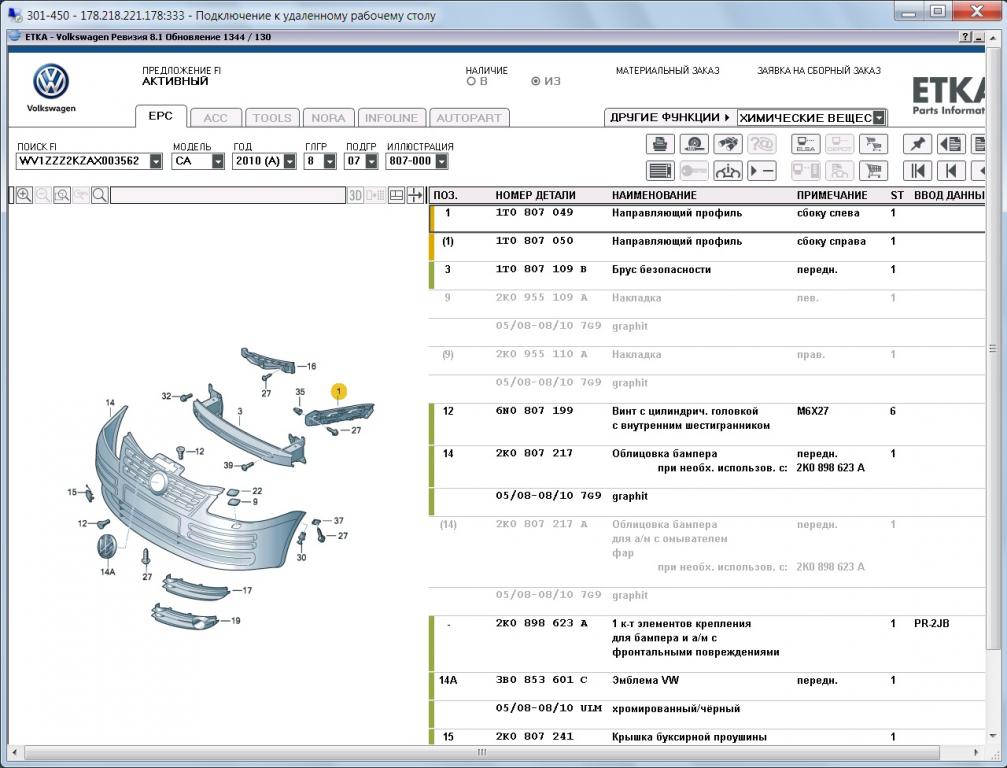Click the play-and-dash toolbar icon
Viewport: 1007px width, 768px height.
point(762,171)
